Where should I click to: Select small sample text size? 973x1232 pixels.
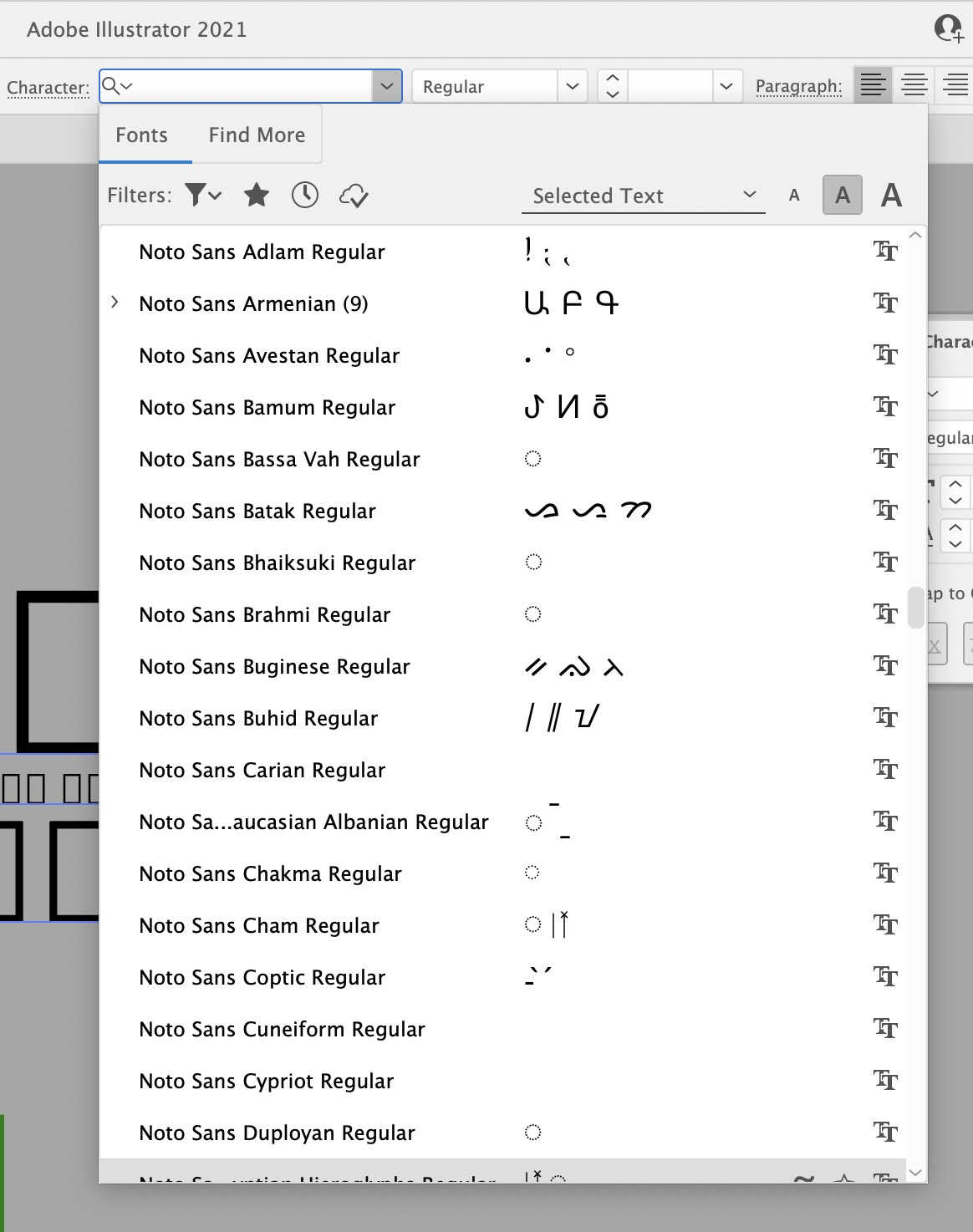[794, 196]
